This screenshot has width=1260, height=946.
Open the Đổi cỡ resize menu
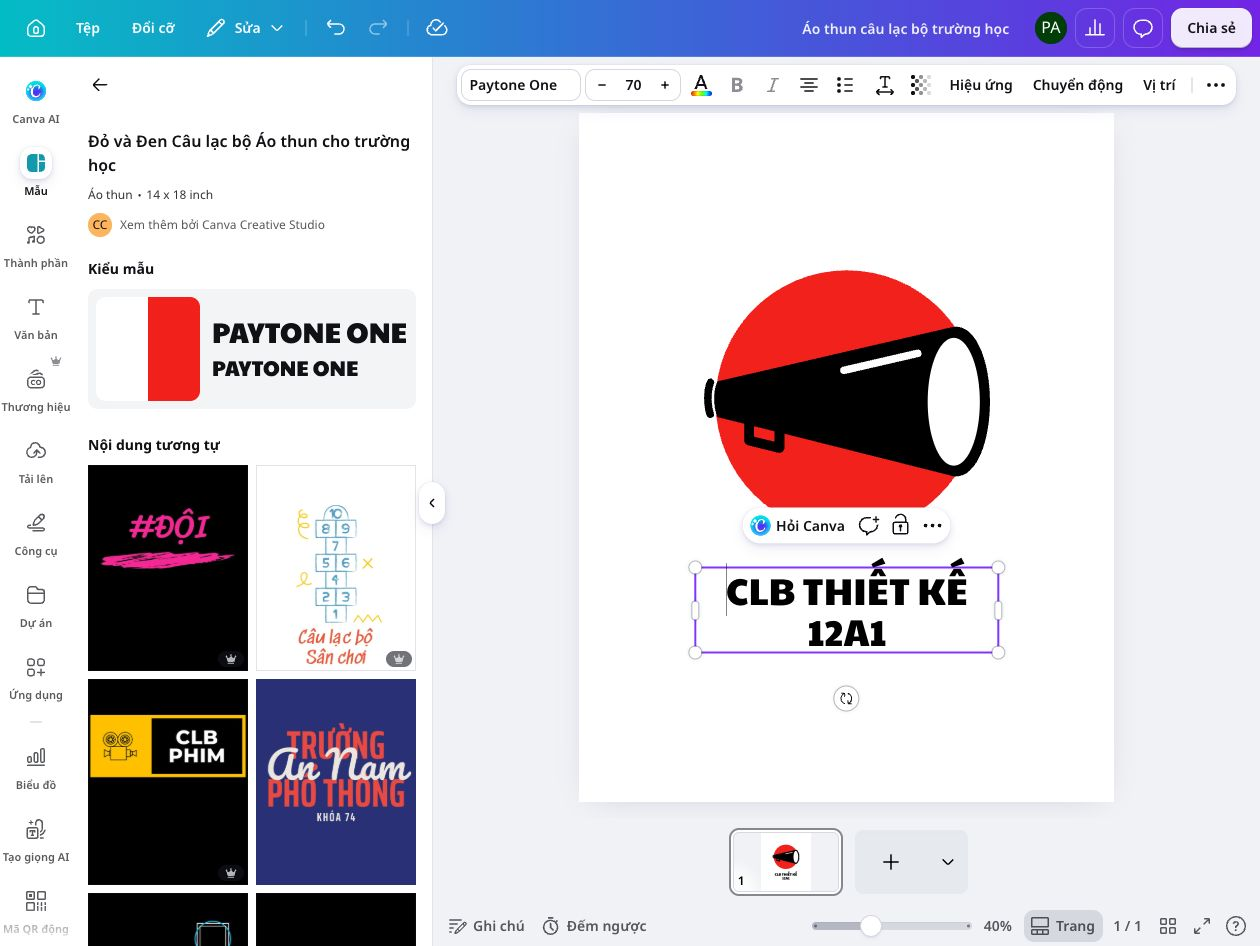pyautogui.click(x=153, y=28)
